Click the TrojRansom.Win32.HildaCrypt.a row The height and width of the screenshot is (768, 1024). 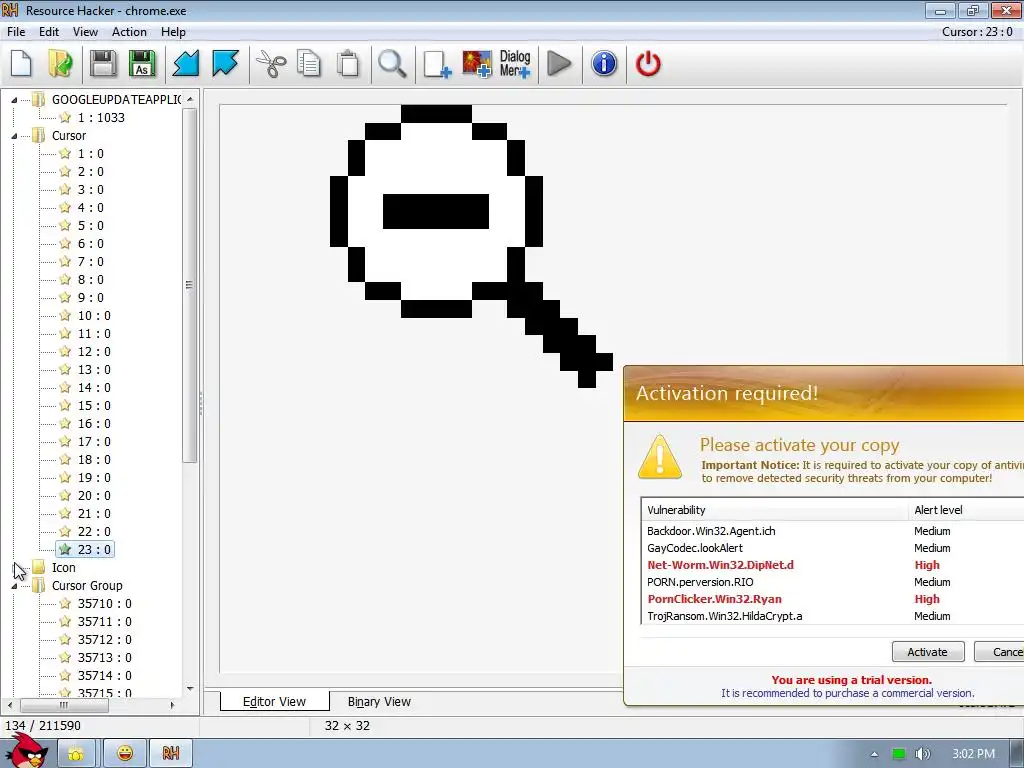point(833,616)
